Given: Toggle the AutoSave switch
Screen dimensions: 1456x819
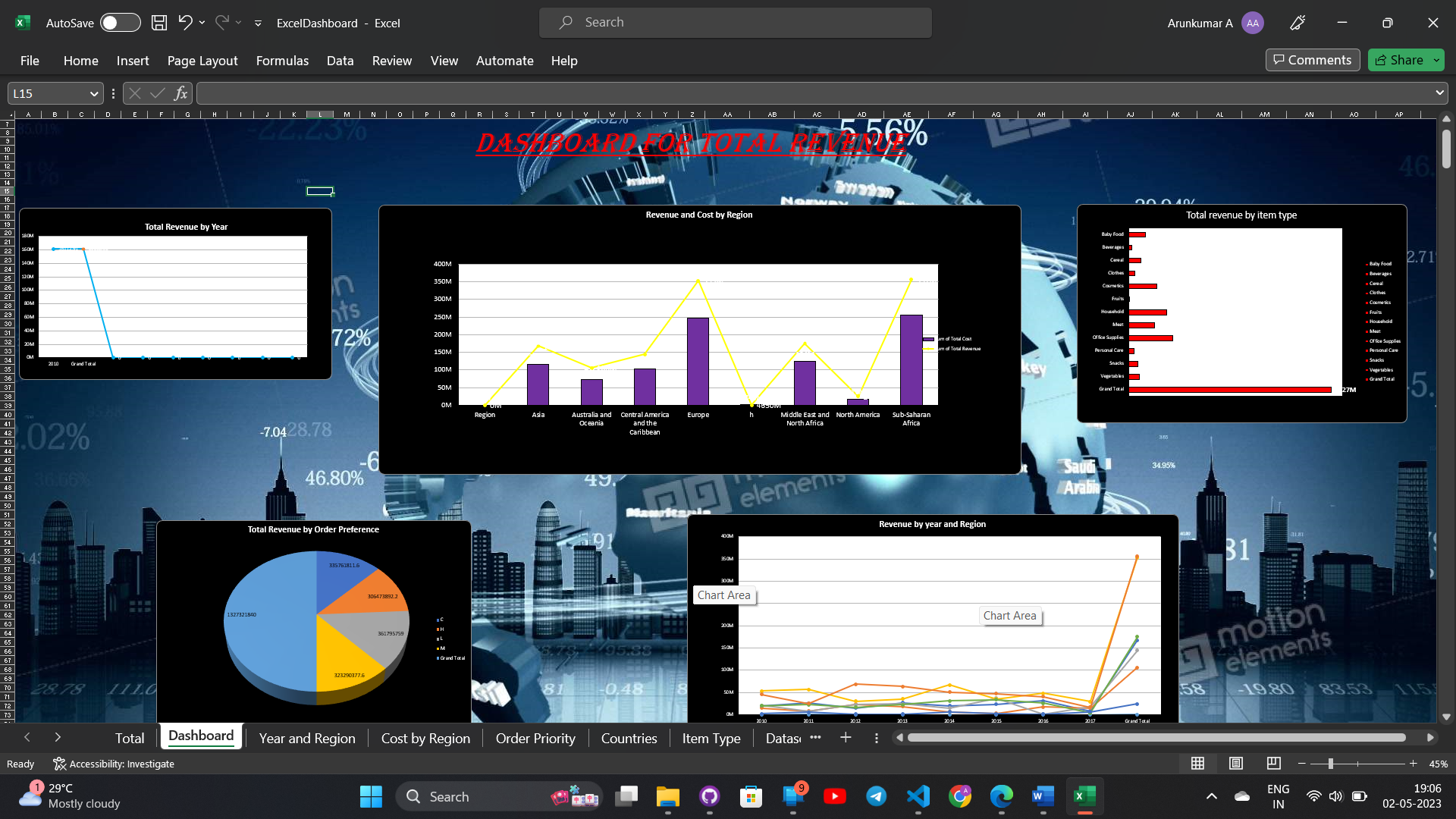Looking at the screenshot, I should tap(121, 23).
